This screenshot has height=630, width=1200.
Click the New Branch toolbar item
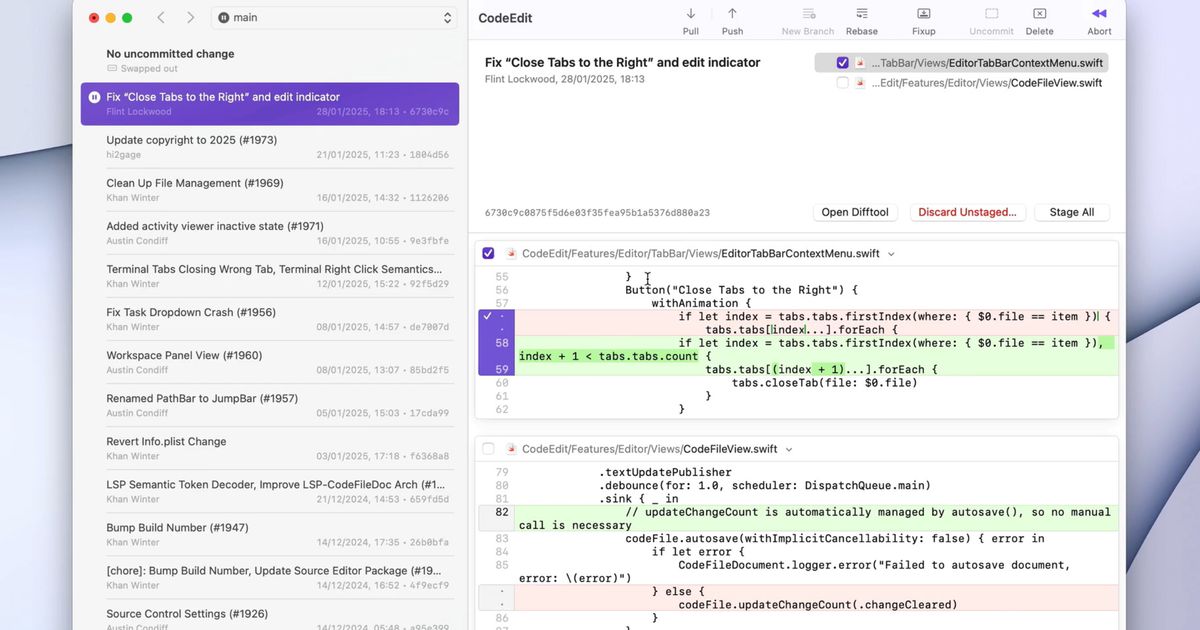click(806, 20)
